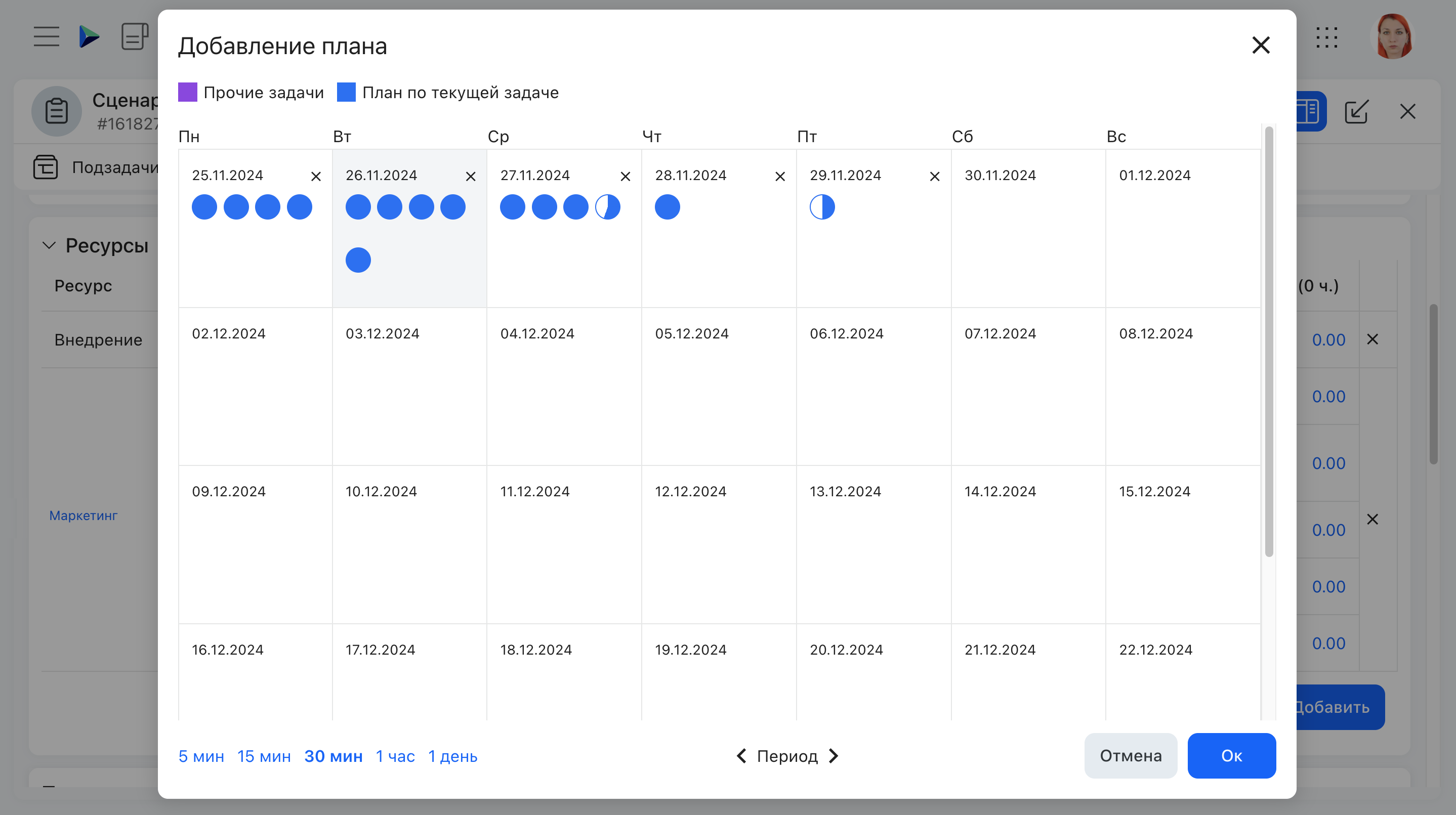Click the first circle on 25.11.2024
Screen dimensions: 1456x815
pos(204,207)
